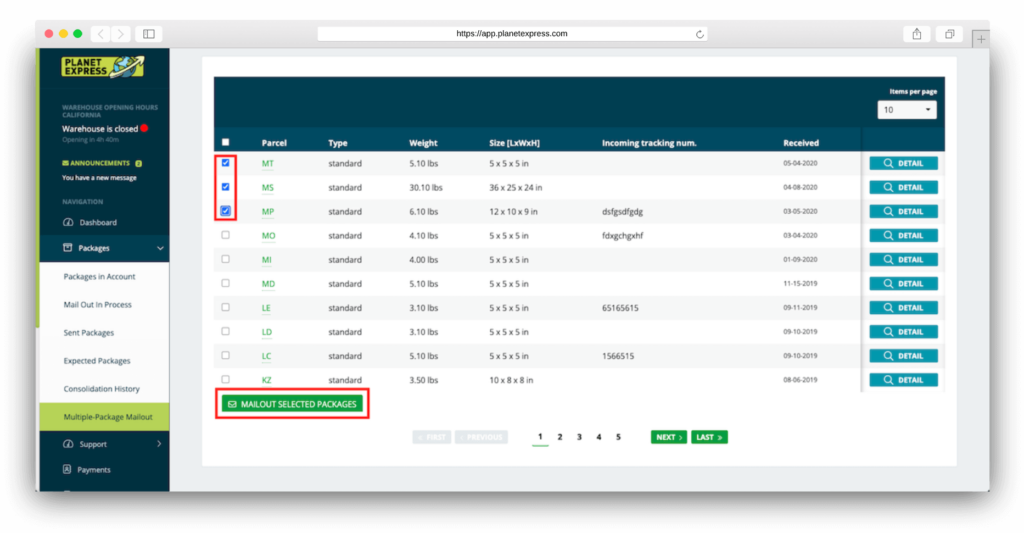This screenshot has height=533, width=1024.
Task: Click the browser address bar
Action: (x=512, y=34)
